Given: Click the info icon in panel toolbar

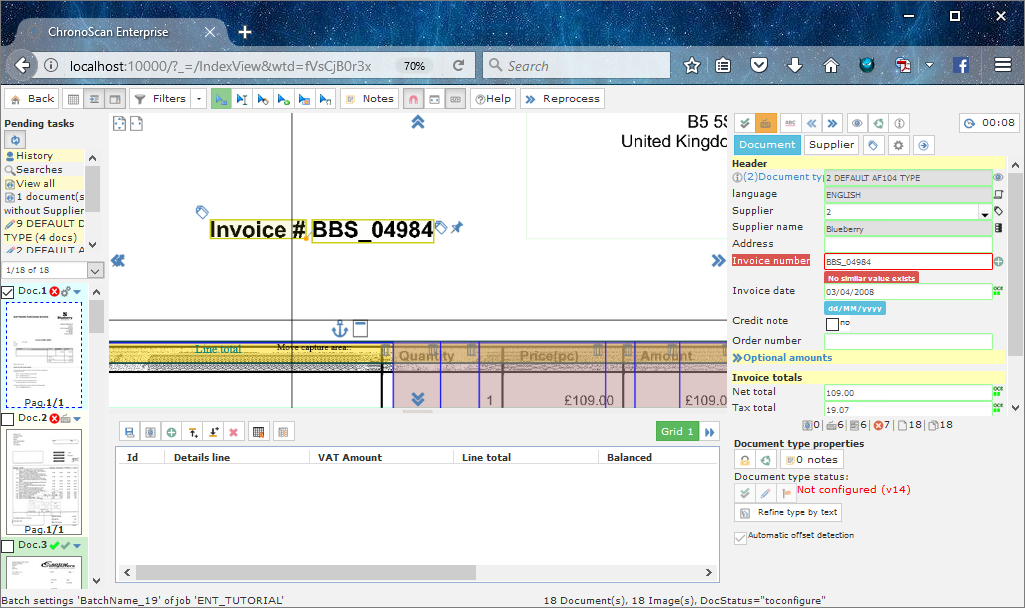Looking at the screenshot, I should coord(899,123).
